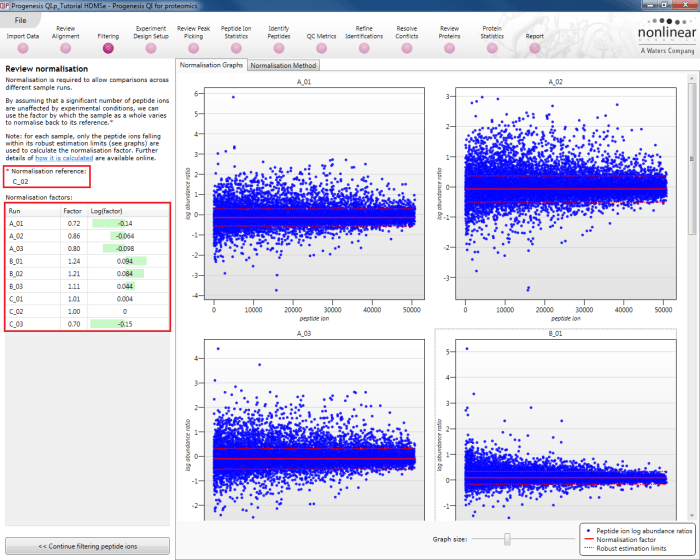Open the Report workflow step

point(534,42)
